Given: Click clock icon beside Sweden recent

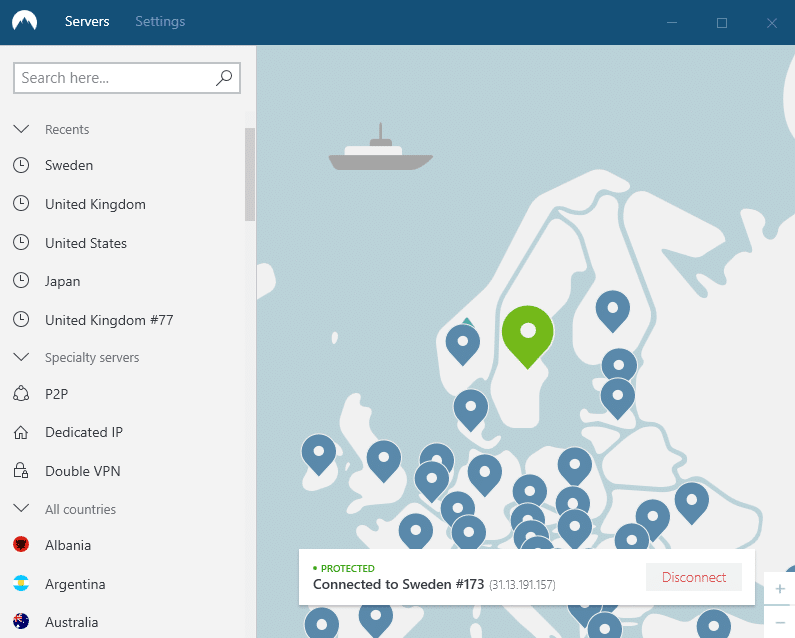Looking at the screenshot, I should (x=21, y=165).
